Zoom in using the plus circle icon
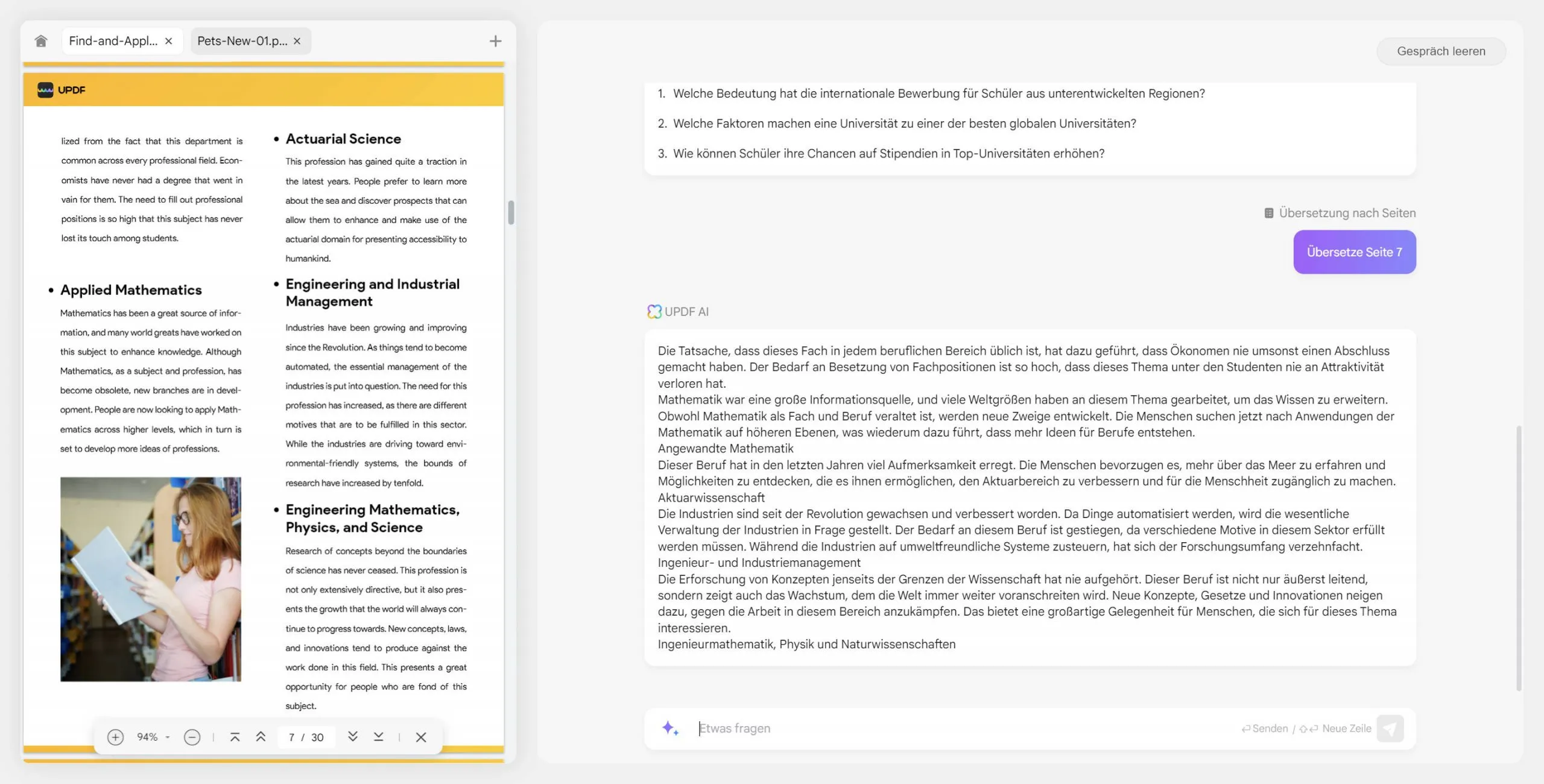 point(115,737)
